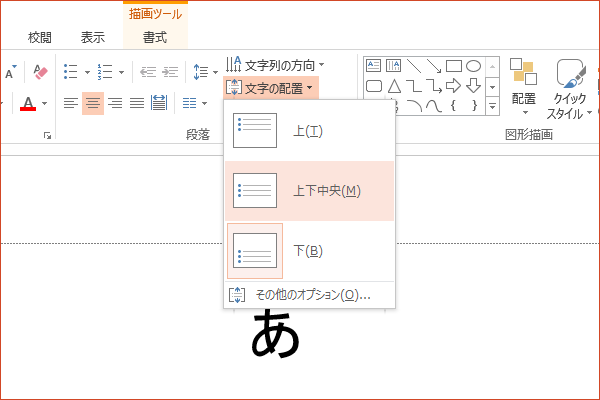Image resolution: width=600 pixels, height=400 pixels.
Task: Select the rectangle shape
Action: click(x=454, y=66)
